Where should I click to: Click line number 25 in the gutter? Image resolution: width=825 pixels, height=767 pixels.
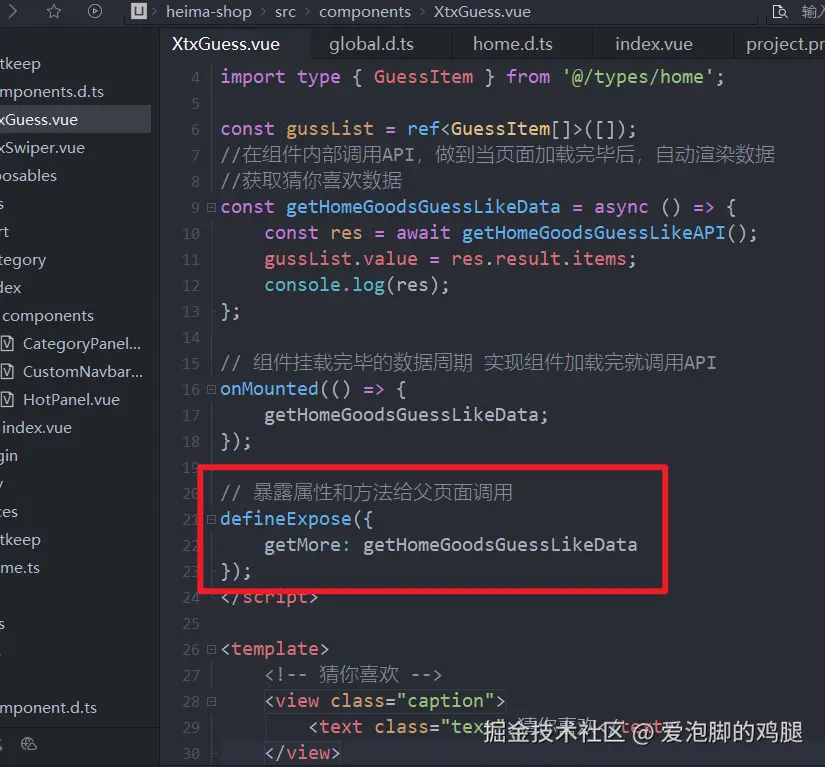192,624
